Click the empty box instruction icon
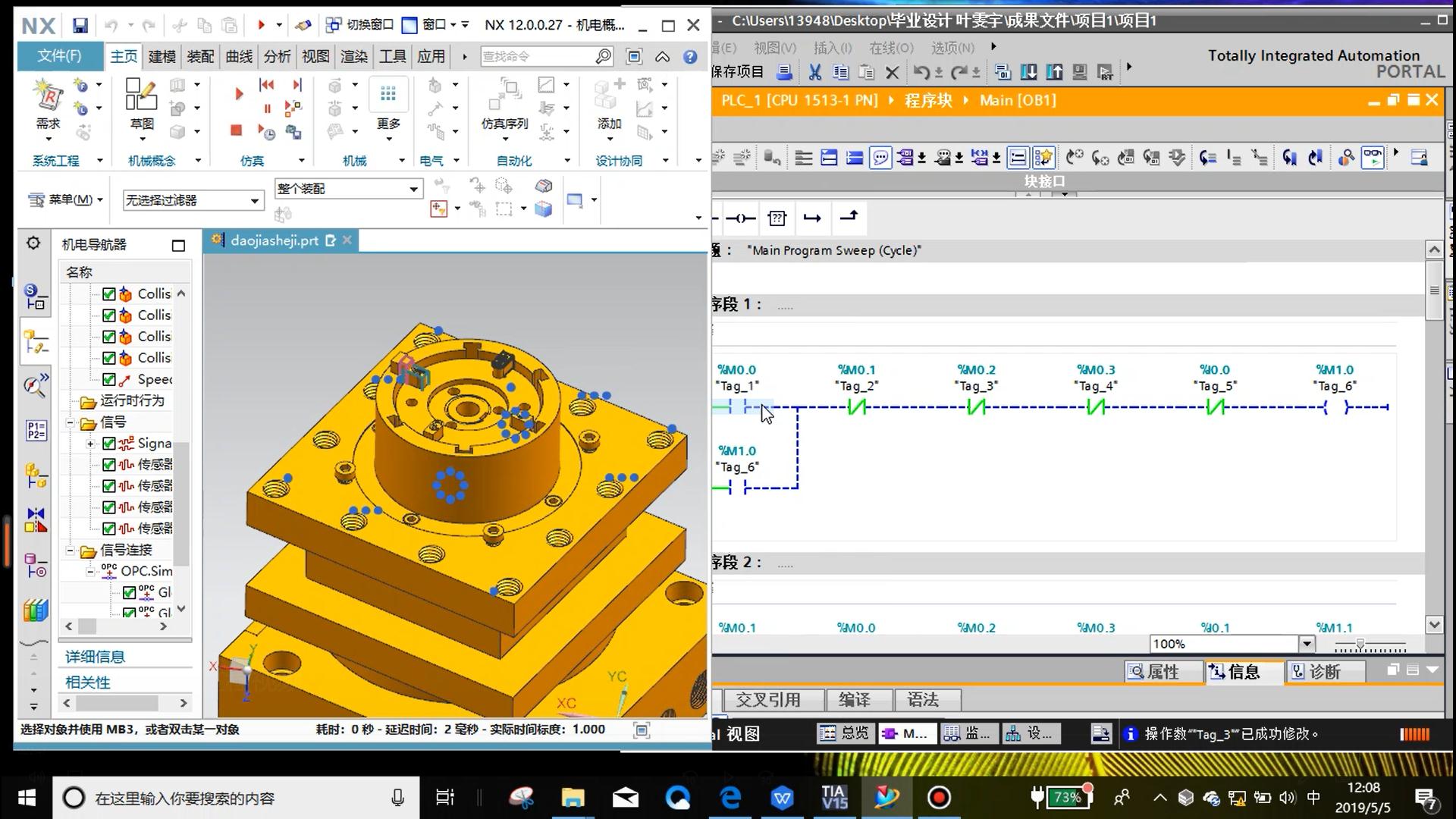Viewport: 1456px width, 819px height. coord(777,218)
